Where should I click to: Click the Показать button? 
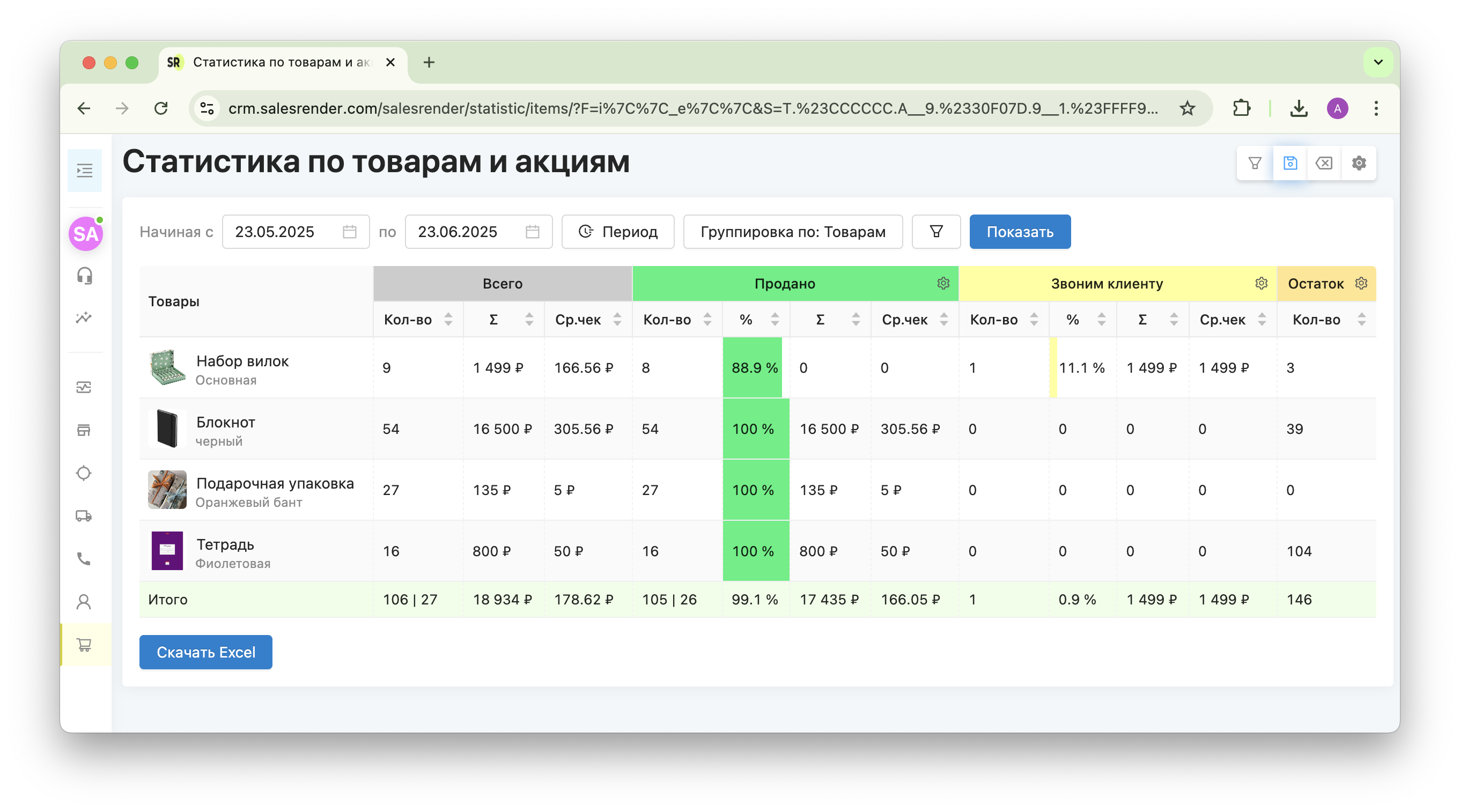pyautogui.click(x=1020, y=232)
